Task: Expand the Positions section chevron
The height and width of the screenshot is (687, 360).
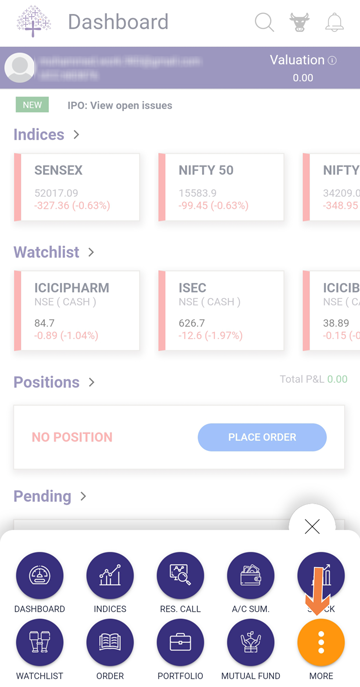Action: pos(91,382)
